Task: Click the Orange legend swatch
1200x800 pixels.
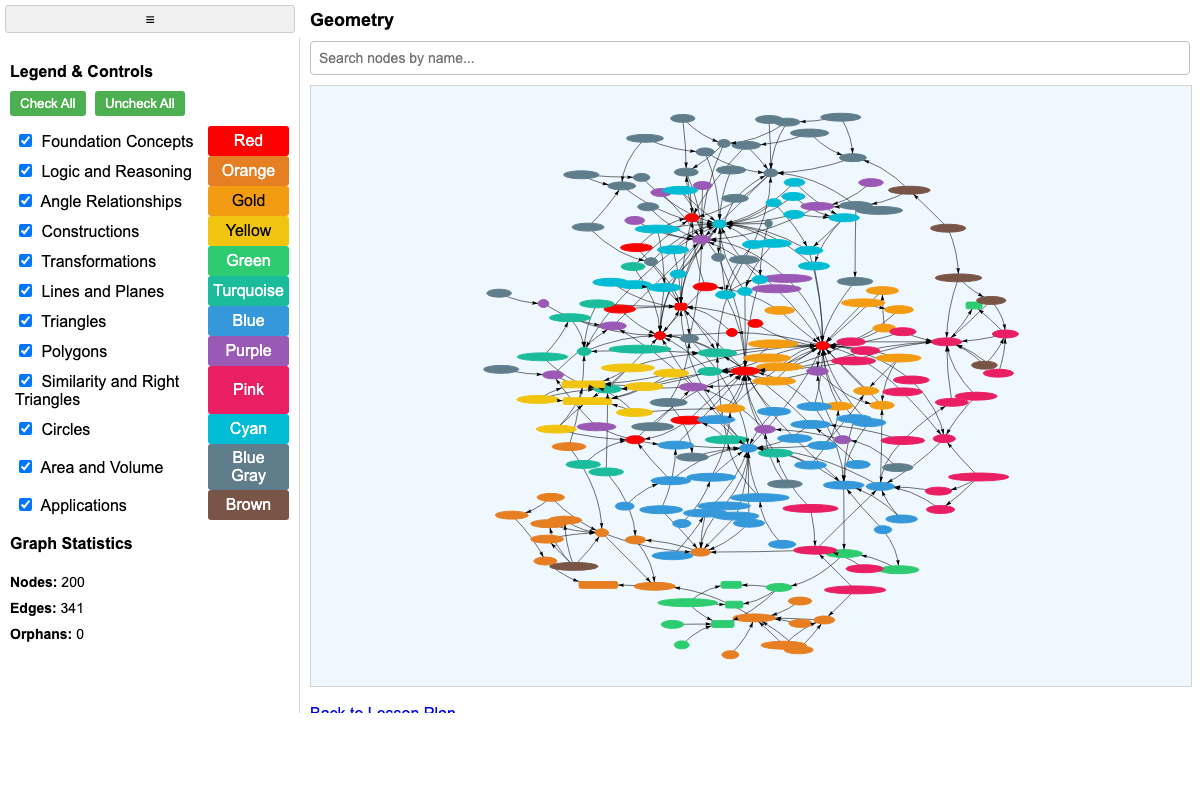Action: pyautogui.click(x=247, y=170)
